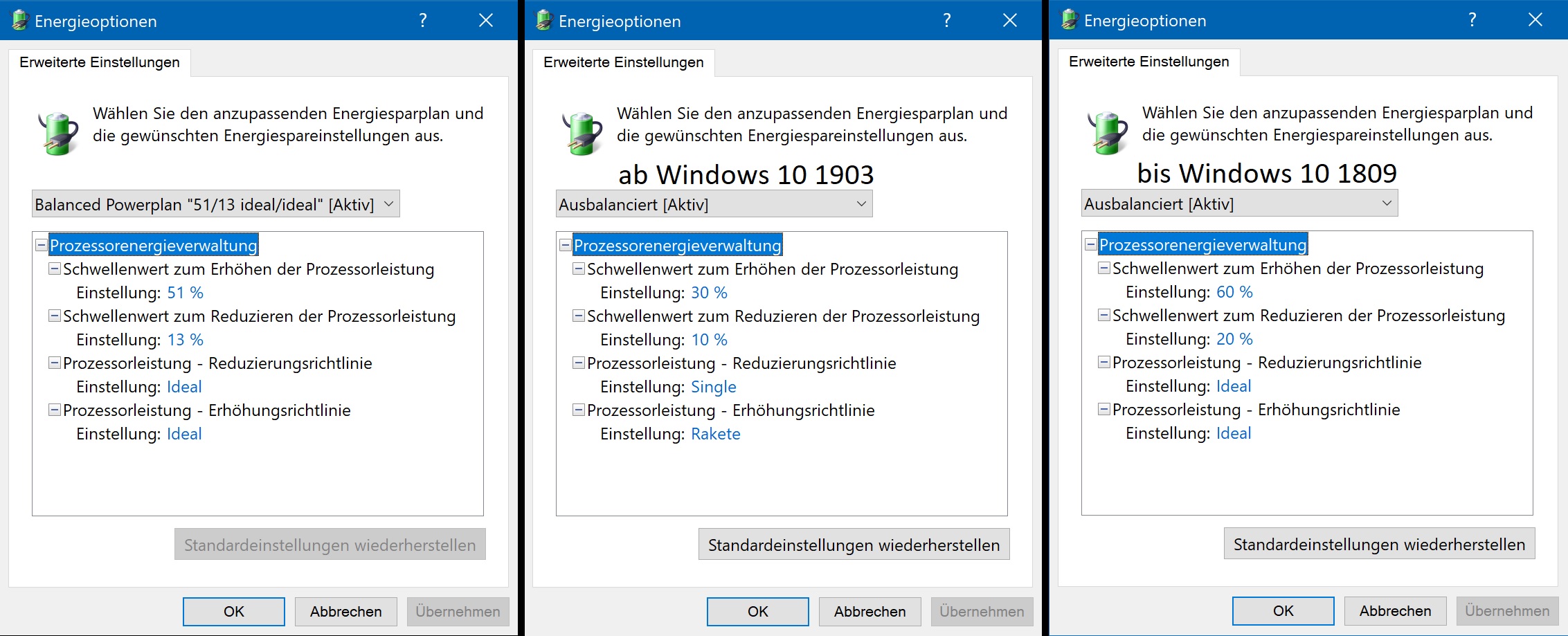1568x636 pixels.
Task: Select the Prozessorenergieverwaltung tree label in the right window
Action: coord(1203,245)
